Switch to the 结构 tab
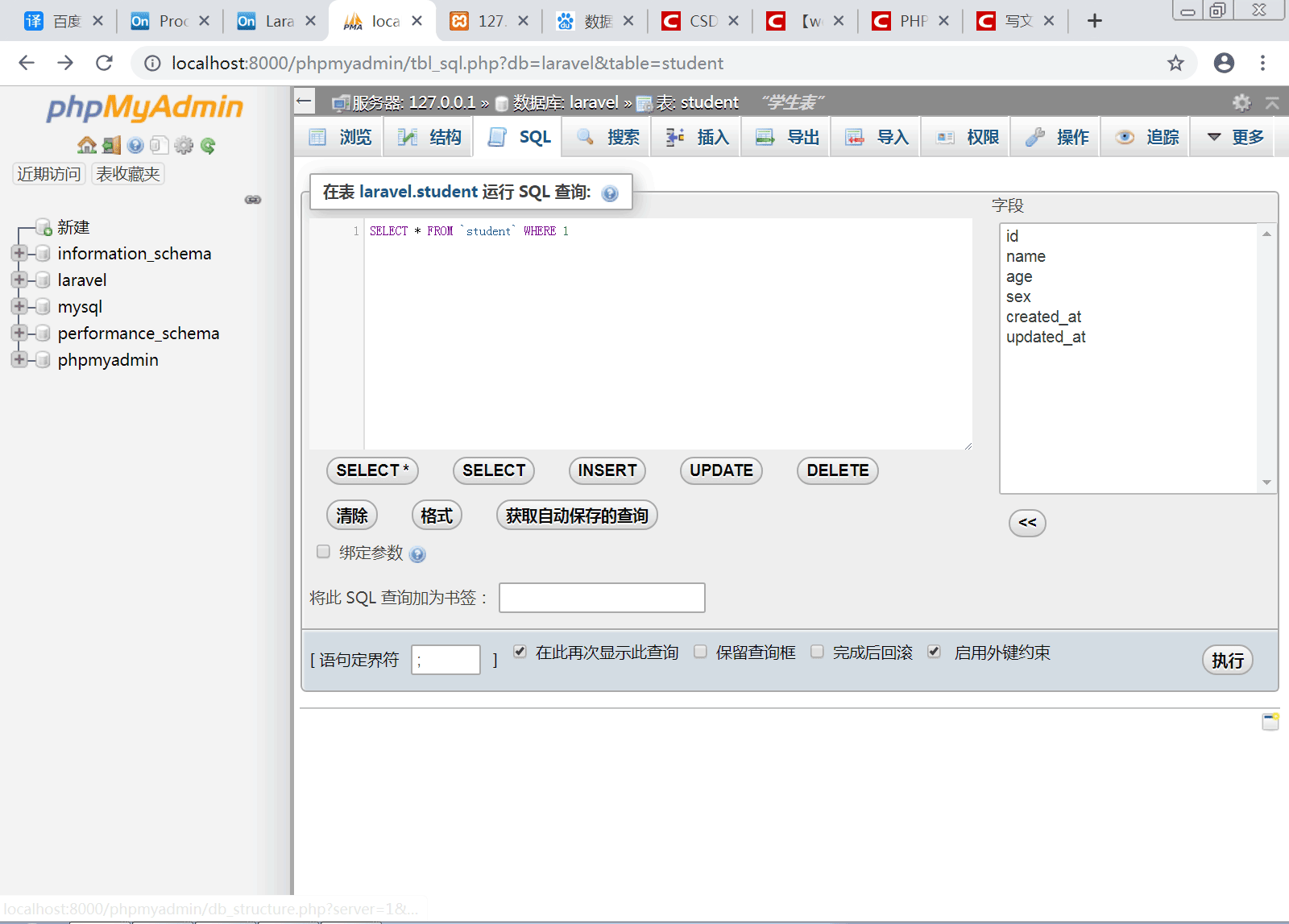 pos(429,137)
